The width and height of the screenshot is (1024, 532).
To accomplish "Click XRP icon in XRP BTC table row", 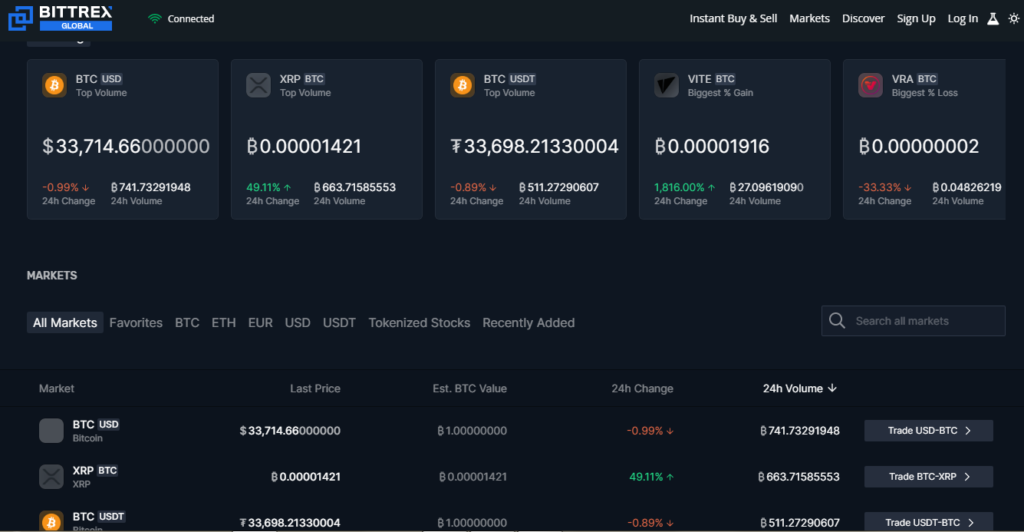I will pos(51,477).
